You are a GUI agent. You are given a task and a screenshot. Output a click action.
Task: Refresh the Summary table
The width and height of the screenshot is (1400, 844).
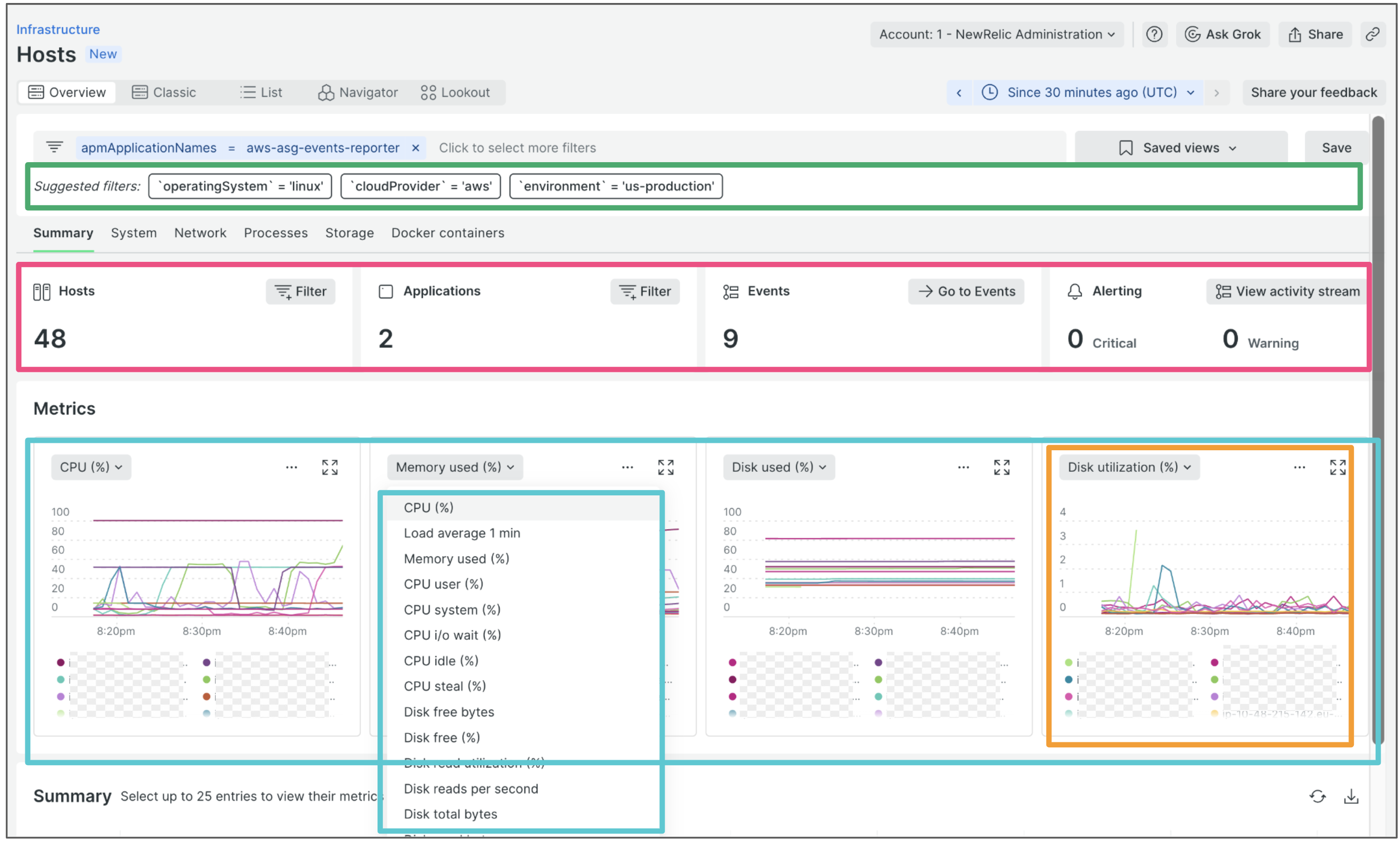(x=1318, y=796)
